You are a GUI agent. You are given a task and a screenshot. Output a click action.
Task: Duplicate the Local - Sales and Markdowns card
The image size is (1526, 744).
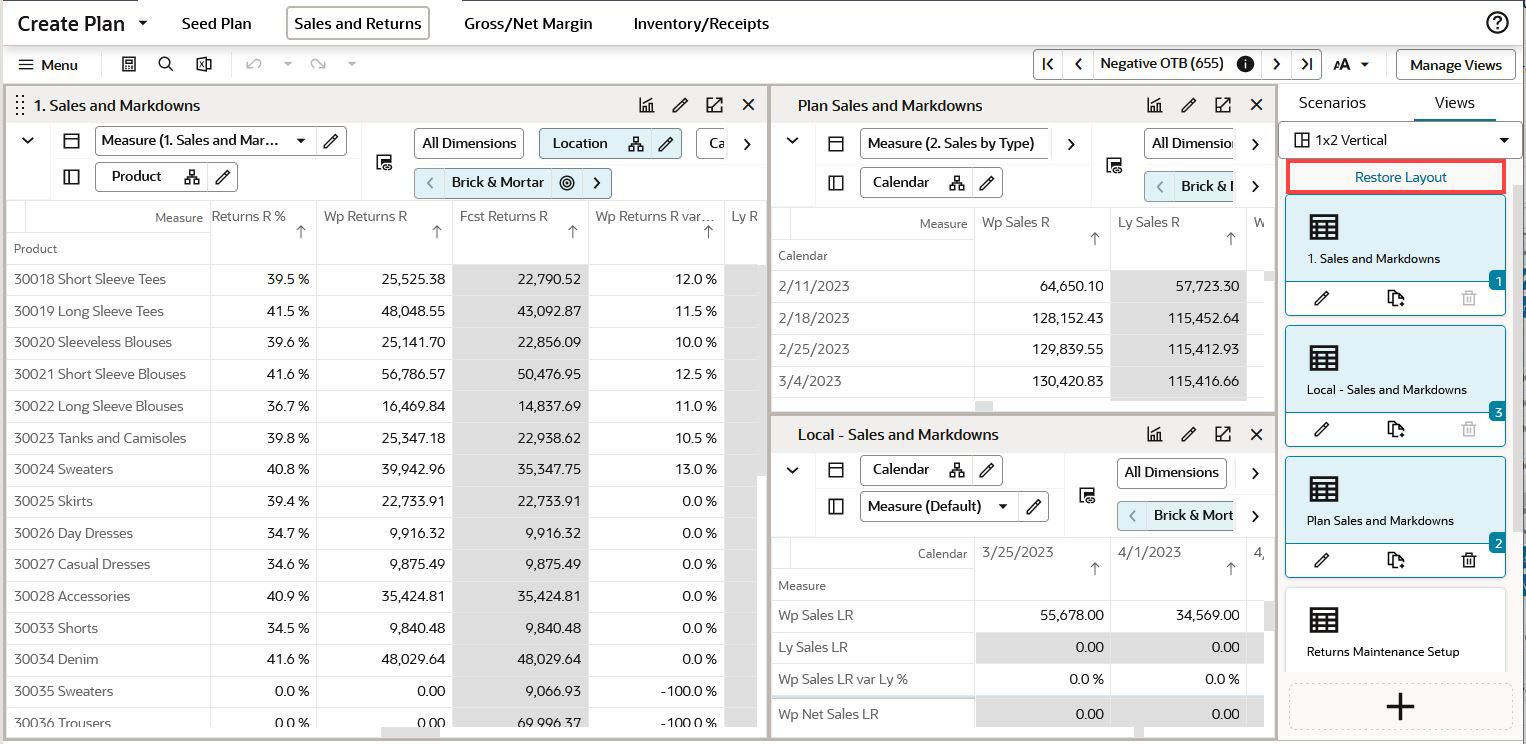pos(1396,429)
